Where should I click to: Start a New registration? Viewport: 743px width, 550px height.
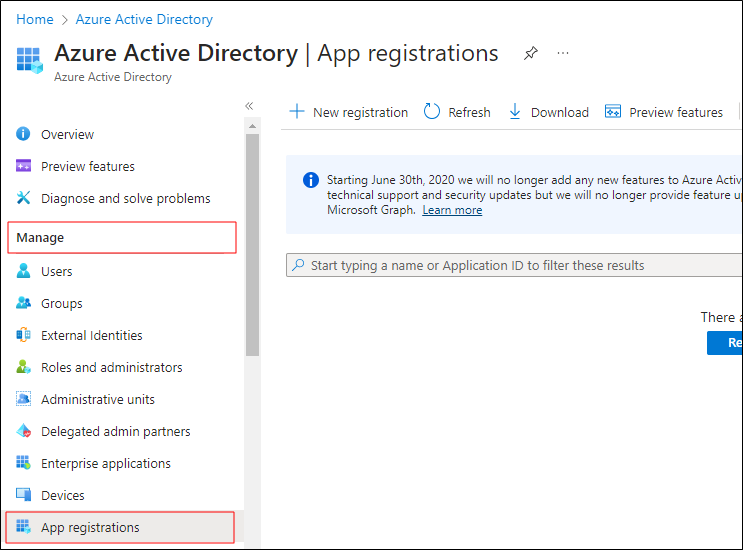(x=349, y=112)
